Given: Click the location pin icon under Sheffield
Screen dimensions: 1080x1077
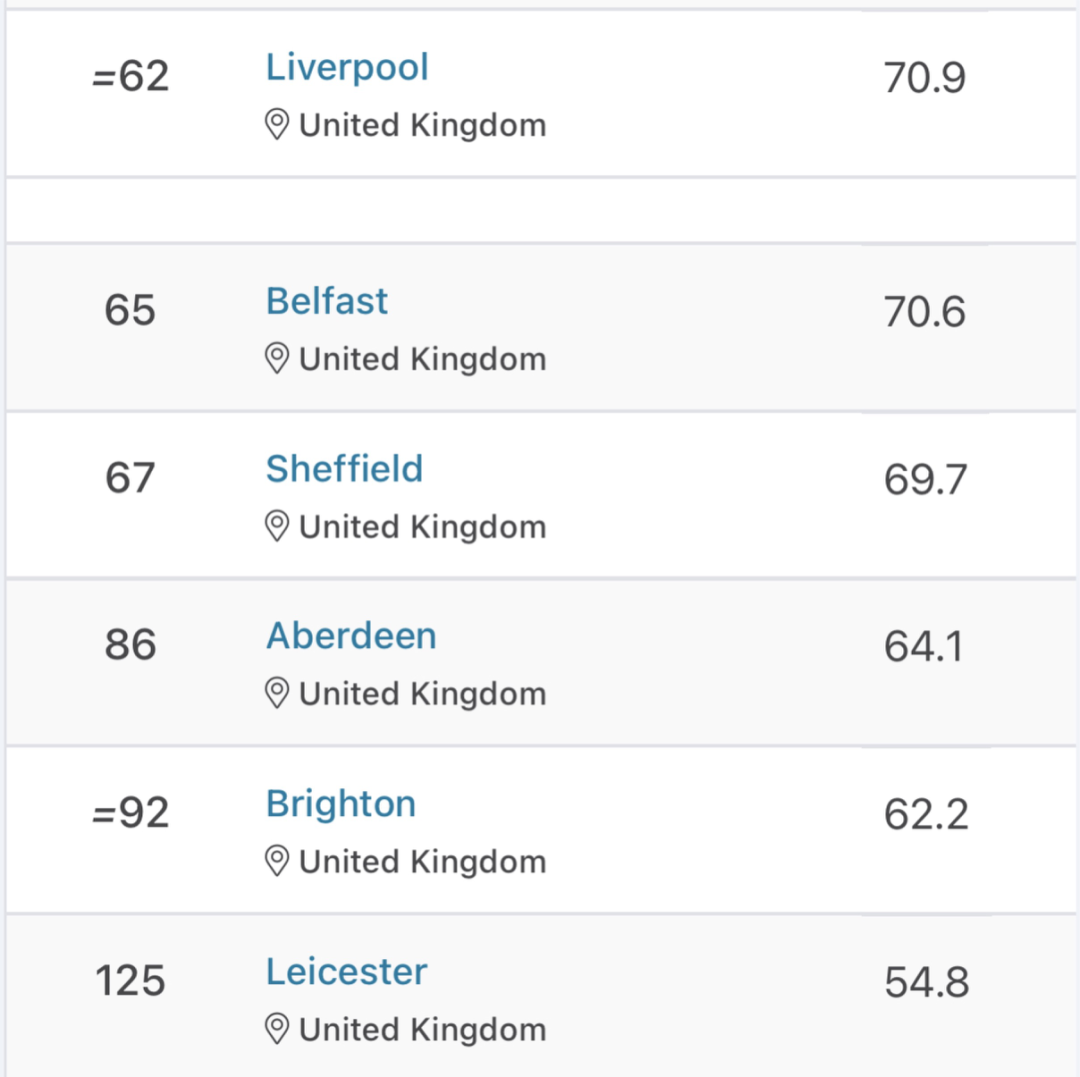Looking at the screenshot, I should click(x=277, y=526).
